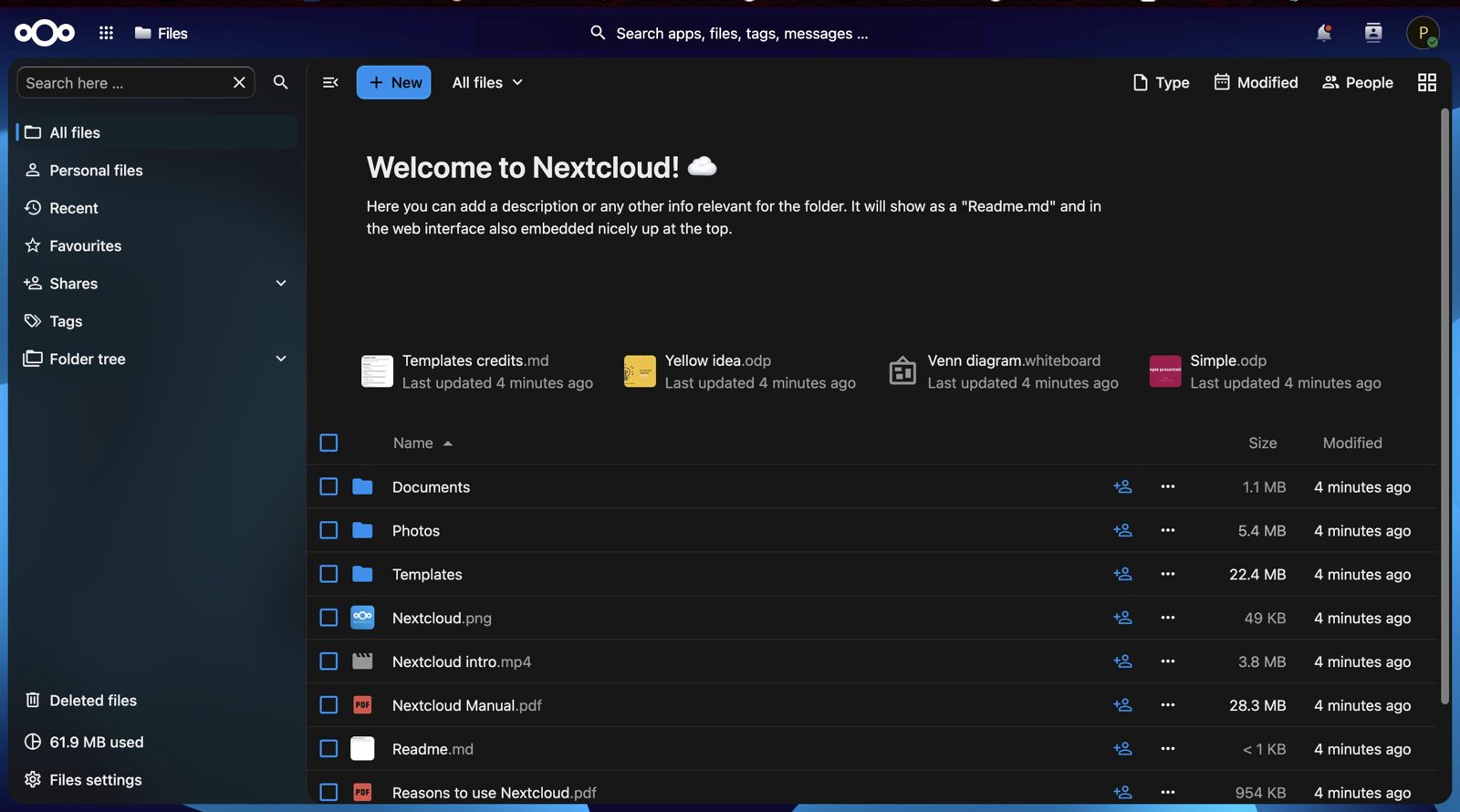Check the Readme.md checkbox
The height and width of the screenshot is (812, 1460).
pos(328,749)
